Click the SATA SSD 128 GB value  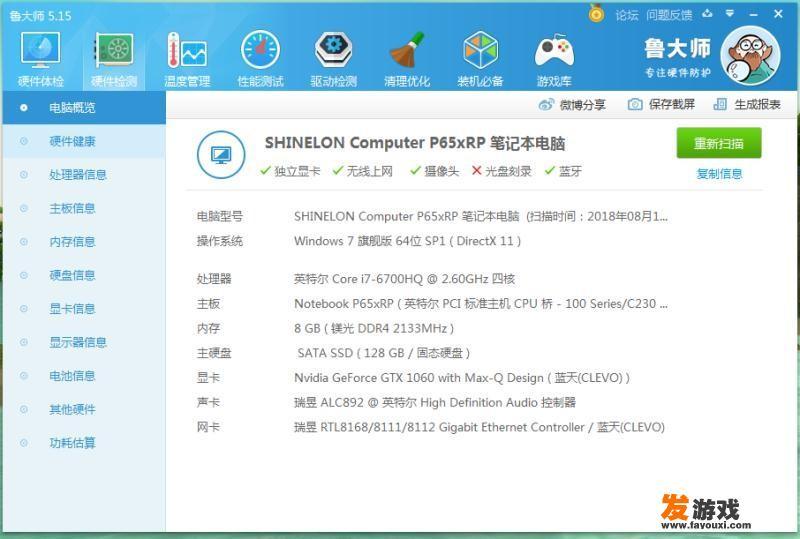point(384,353)
